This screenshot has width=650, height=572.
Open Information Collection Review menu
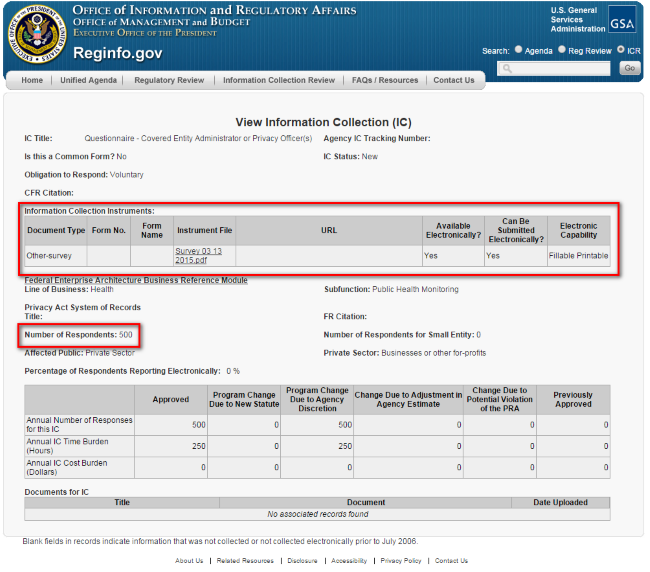pyautogui.click(x=279, y=80)
